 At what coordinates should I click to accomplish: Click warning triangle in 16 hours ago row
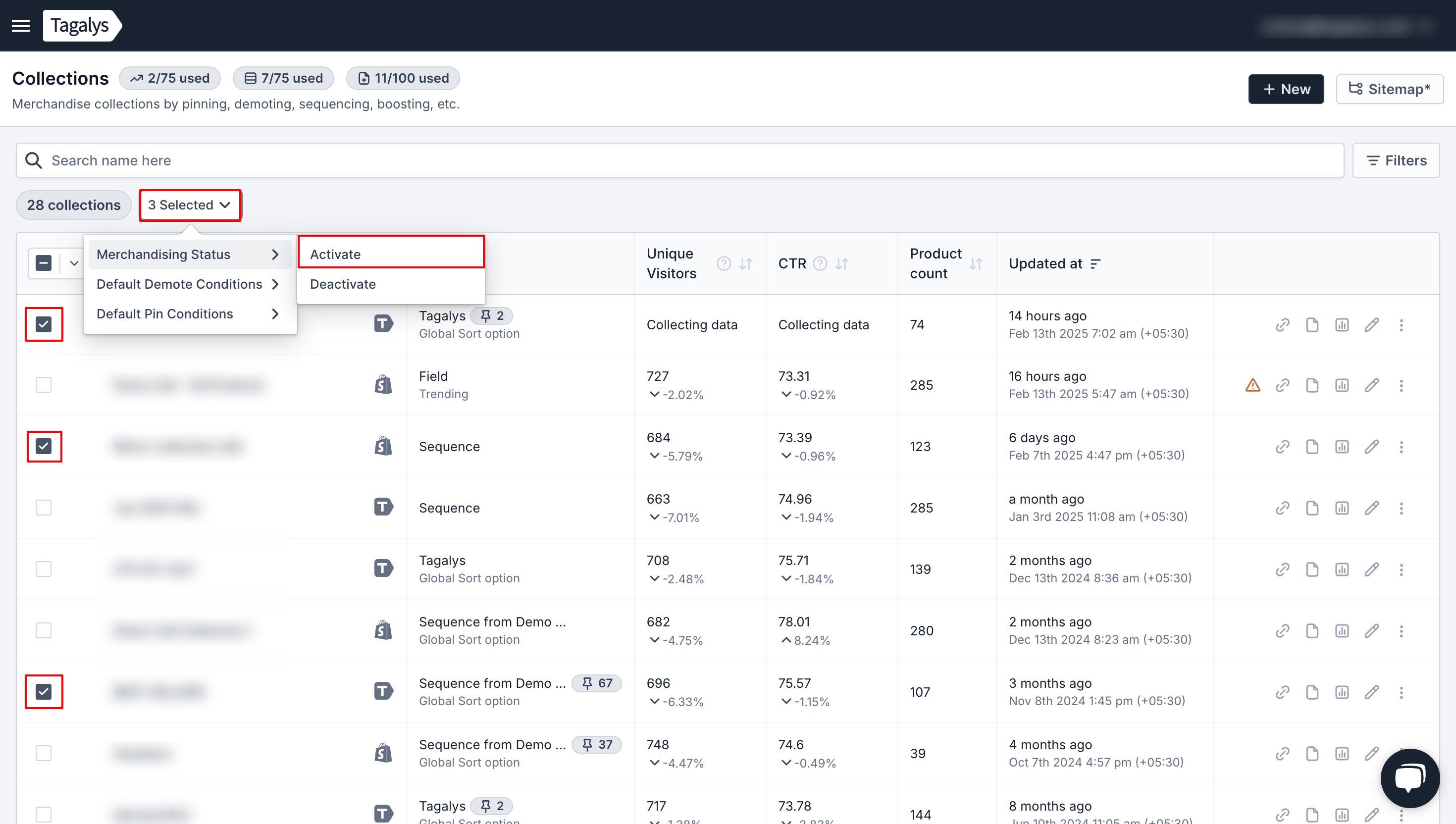[x=1253, y=385]
